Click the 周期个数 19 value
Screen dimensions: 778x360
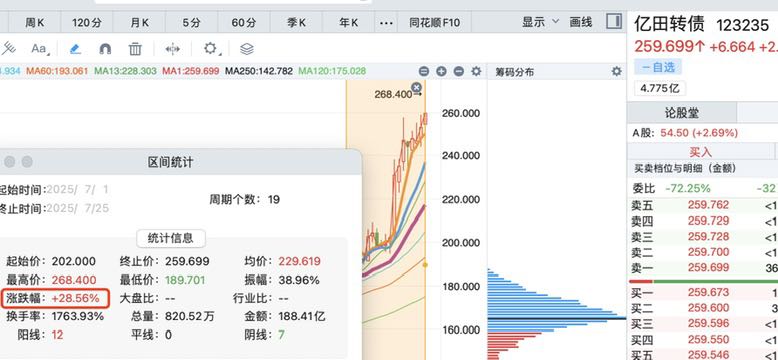273,200
